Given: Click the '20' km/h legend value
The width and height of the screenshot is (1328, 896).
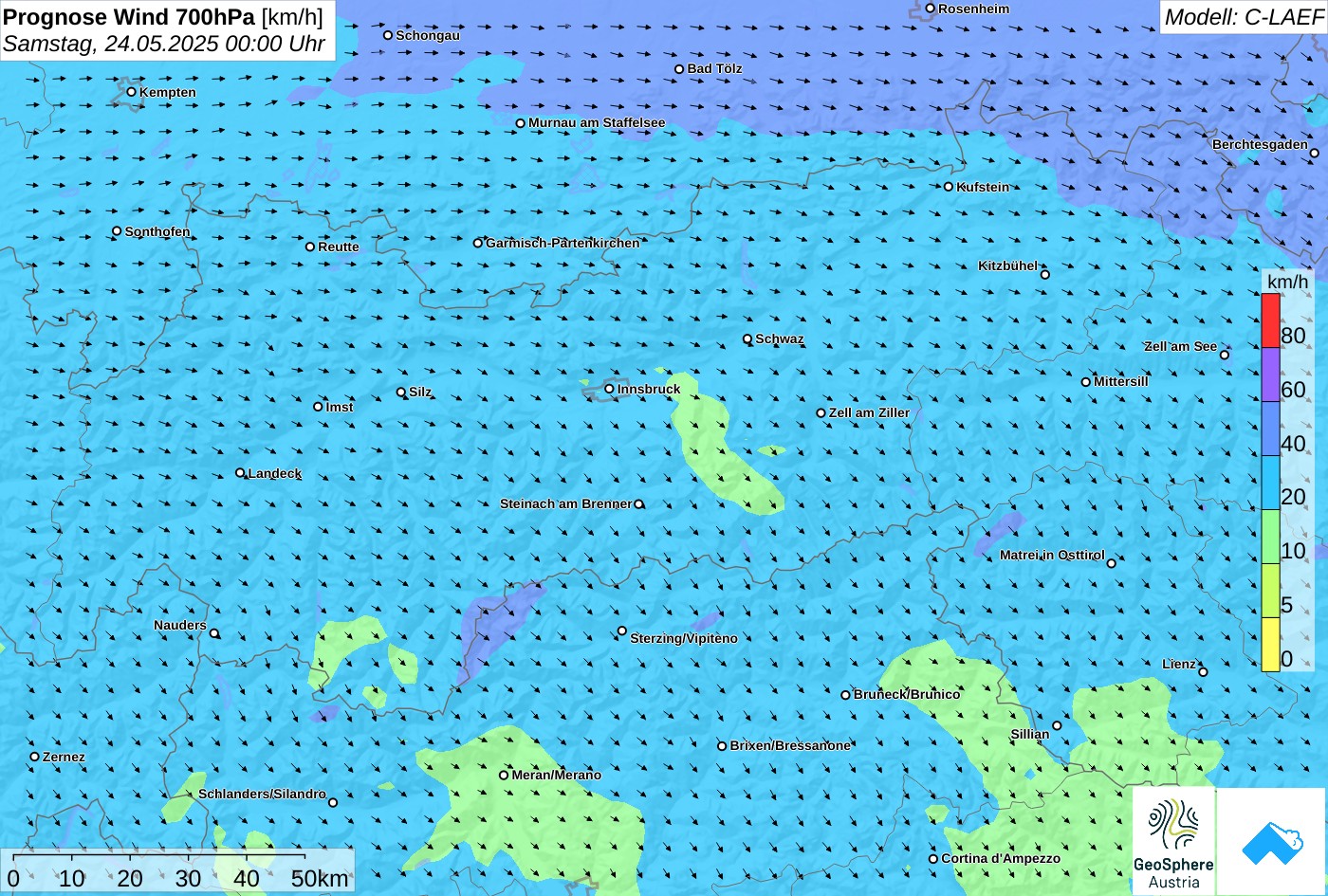Looking at the screenshot, I should [1293, 497].
